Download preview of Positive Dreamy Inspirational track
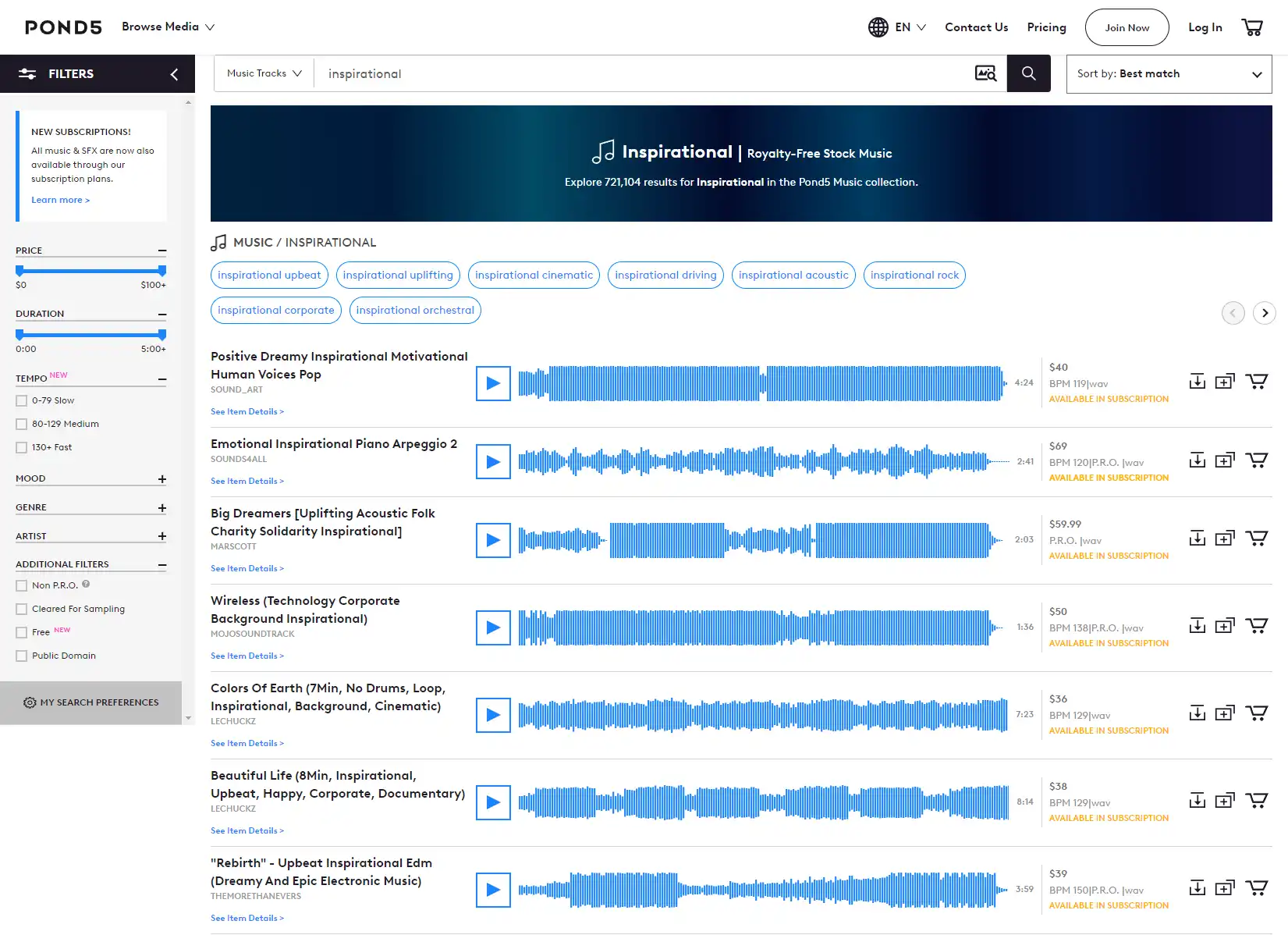1288x935 pixels. 1197,382
